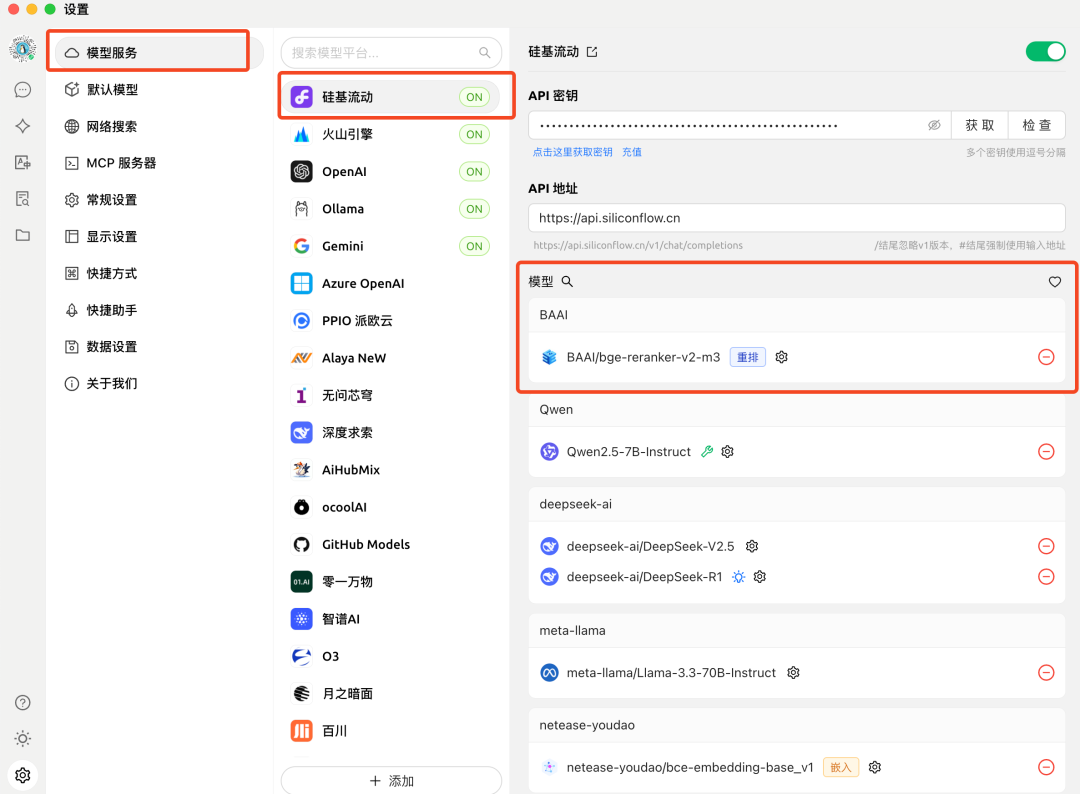
Task: Remove deepseek-ai/DeepSeek-V2.5 with the minus button
Action: (x=1046, y=546)
